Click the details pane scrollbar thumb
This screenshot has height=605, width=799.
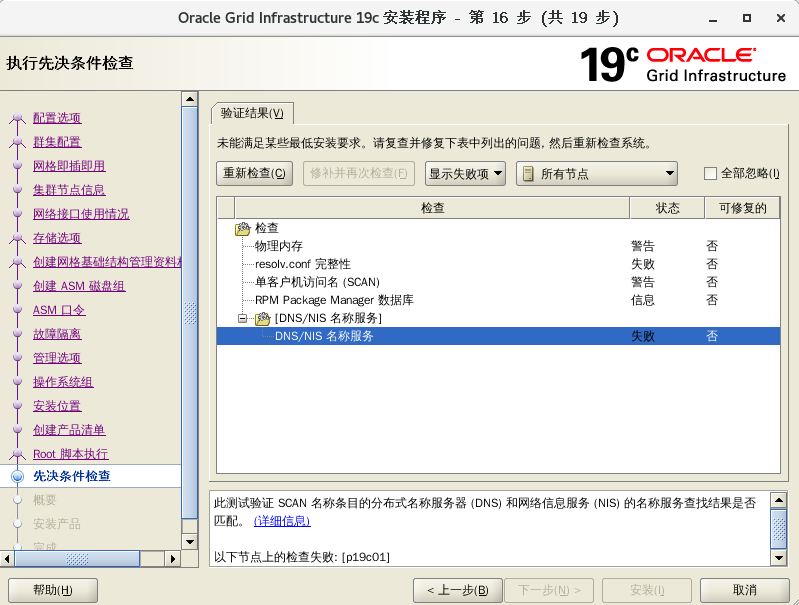click(x=779, y=528)
